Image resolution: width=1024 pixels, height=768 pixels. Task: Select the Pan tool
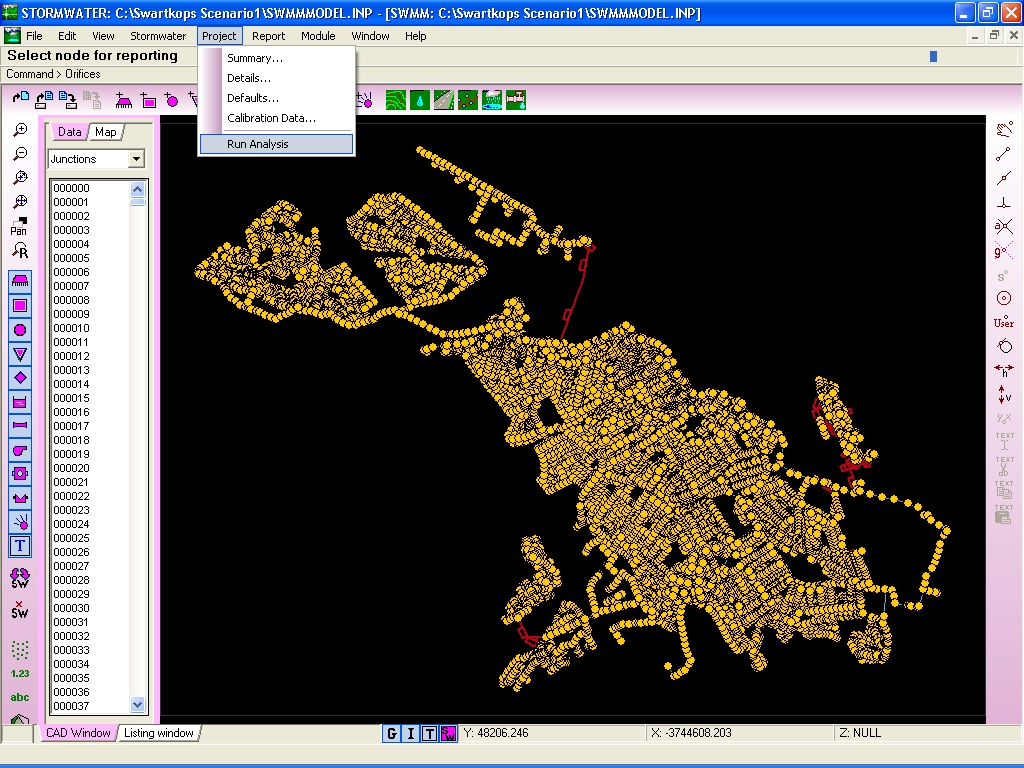pos(20,226)
